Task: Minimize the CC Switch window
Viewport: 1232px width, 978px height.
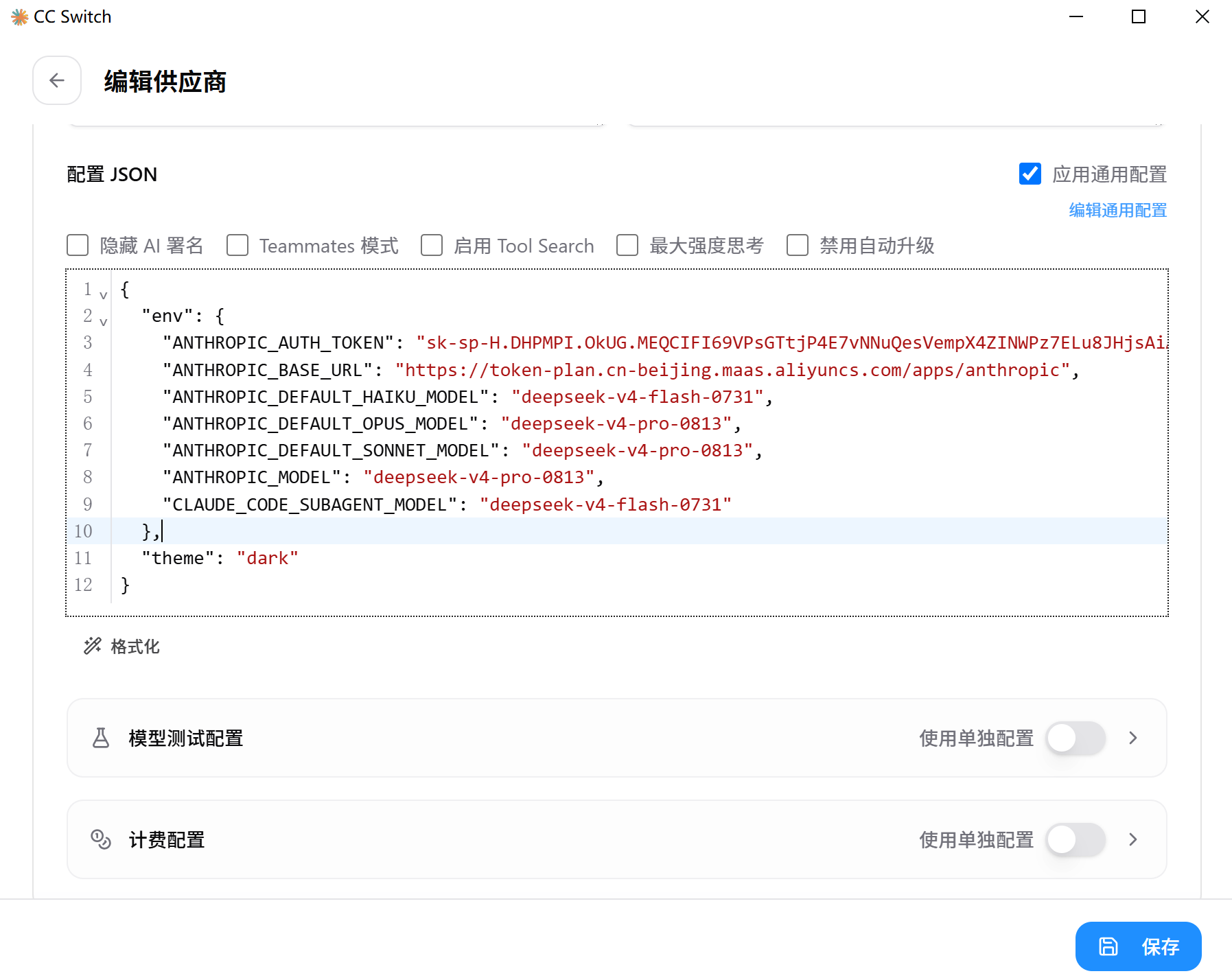Action: pyautogui.click(x=1076, y=16)
